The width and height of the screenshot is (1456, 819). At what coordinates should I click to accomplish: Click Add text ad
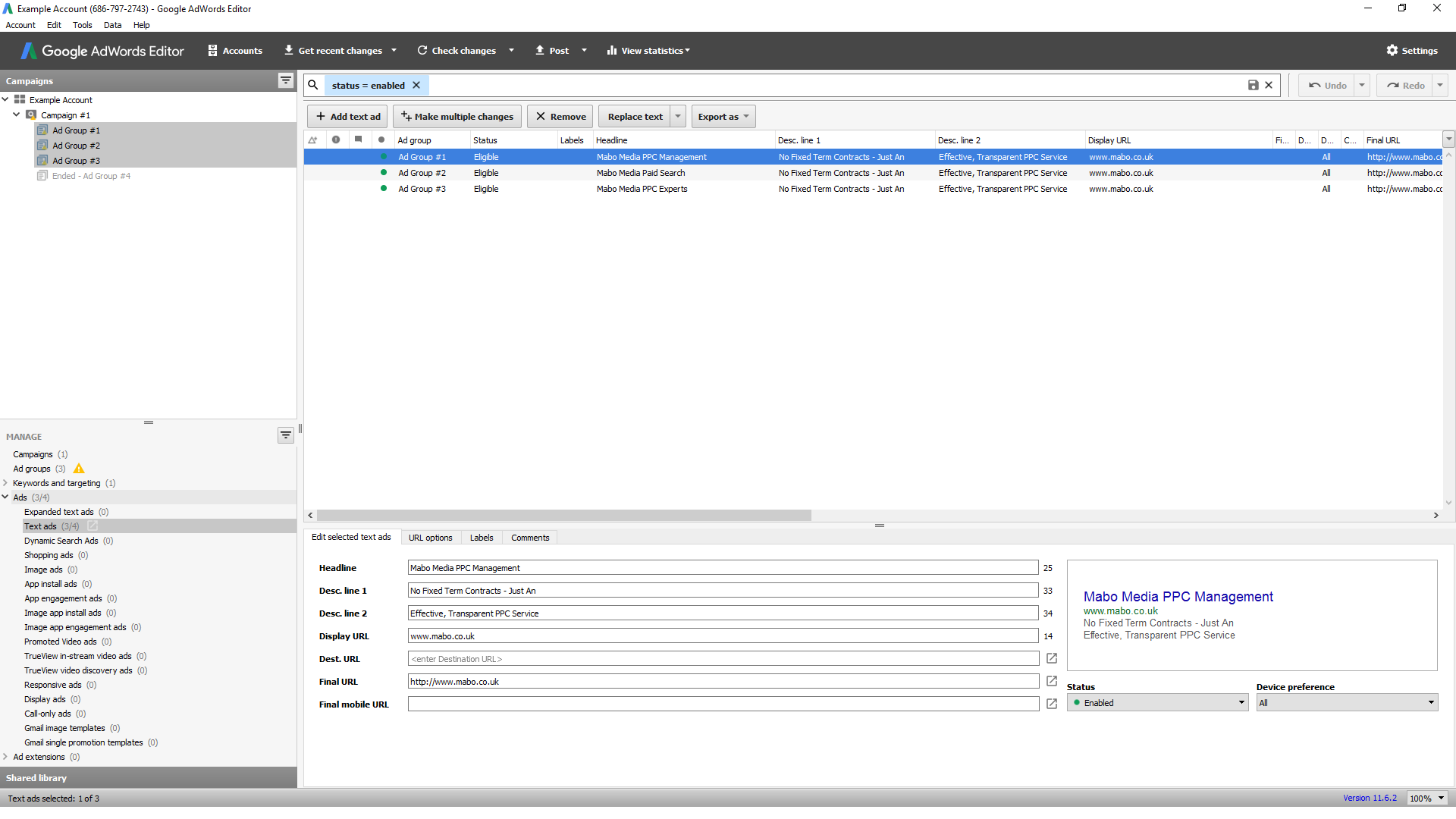point(348,116)
